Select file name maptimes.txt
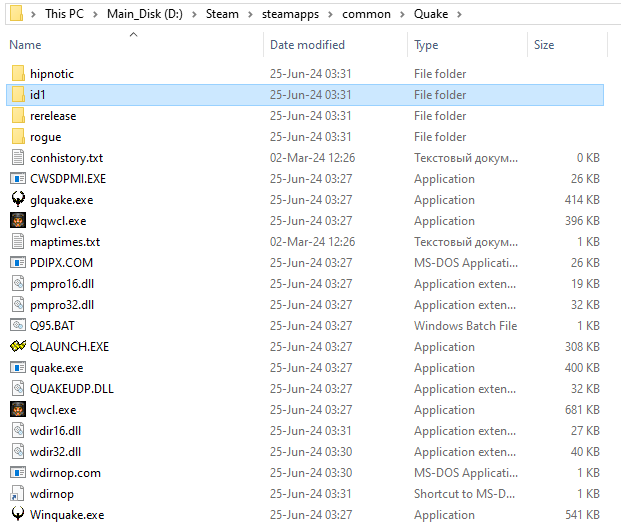The height and width of the screenshot is (531, 621). [65, 242]
